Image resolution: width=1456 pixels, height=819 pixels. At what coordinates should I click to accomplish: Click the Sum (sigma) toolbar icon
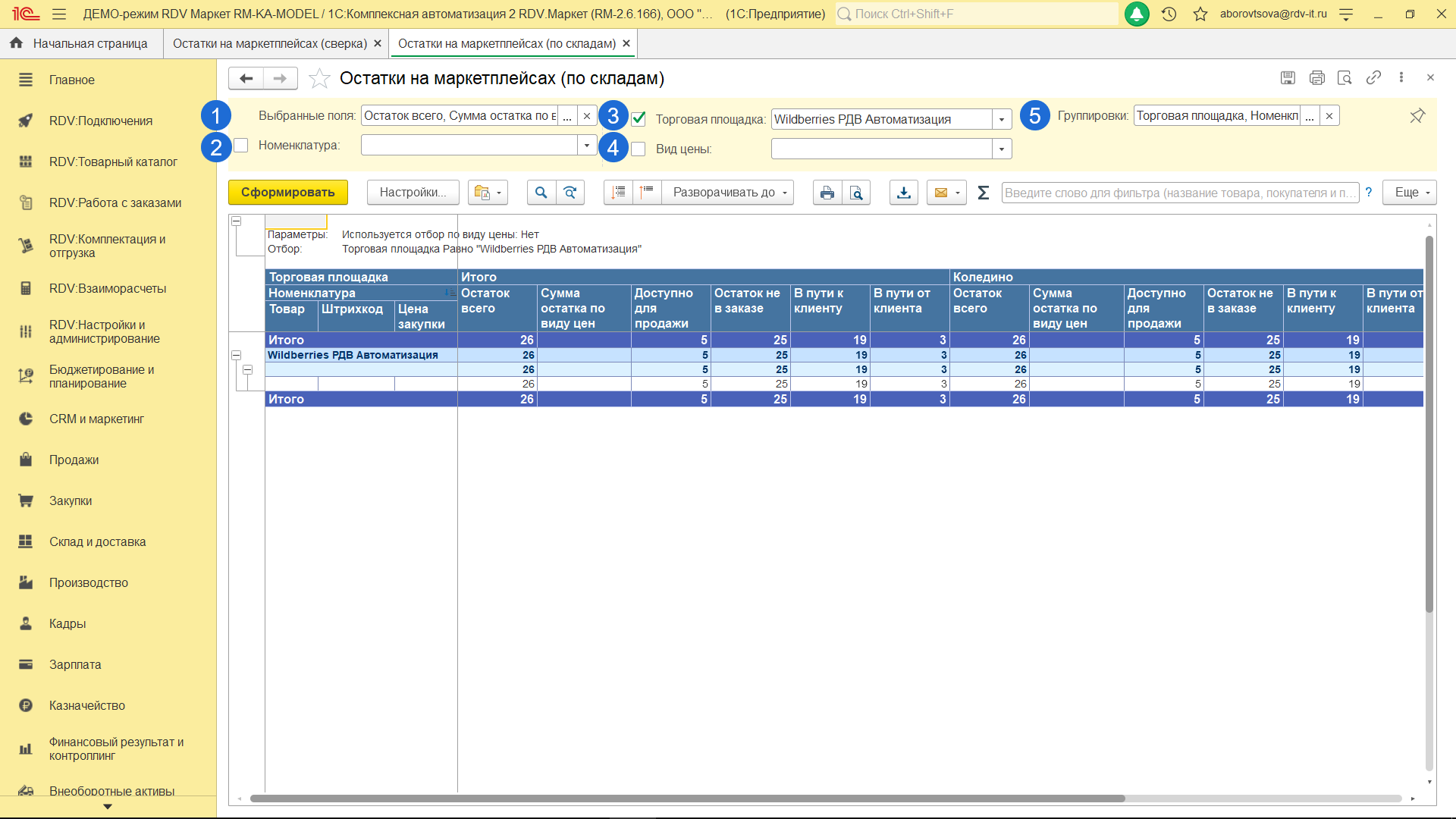983,193
